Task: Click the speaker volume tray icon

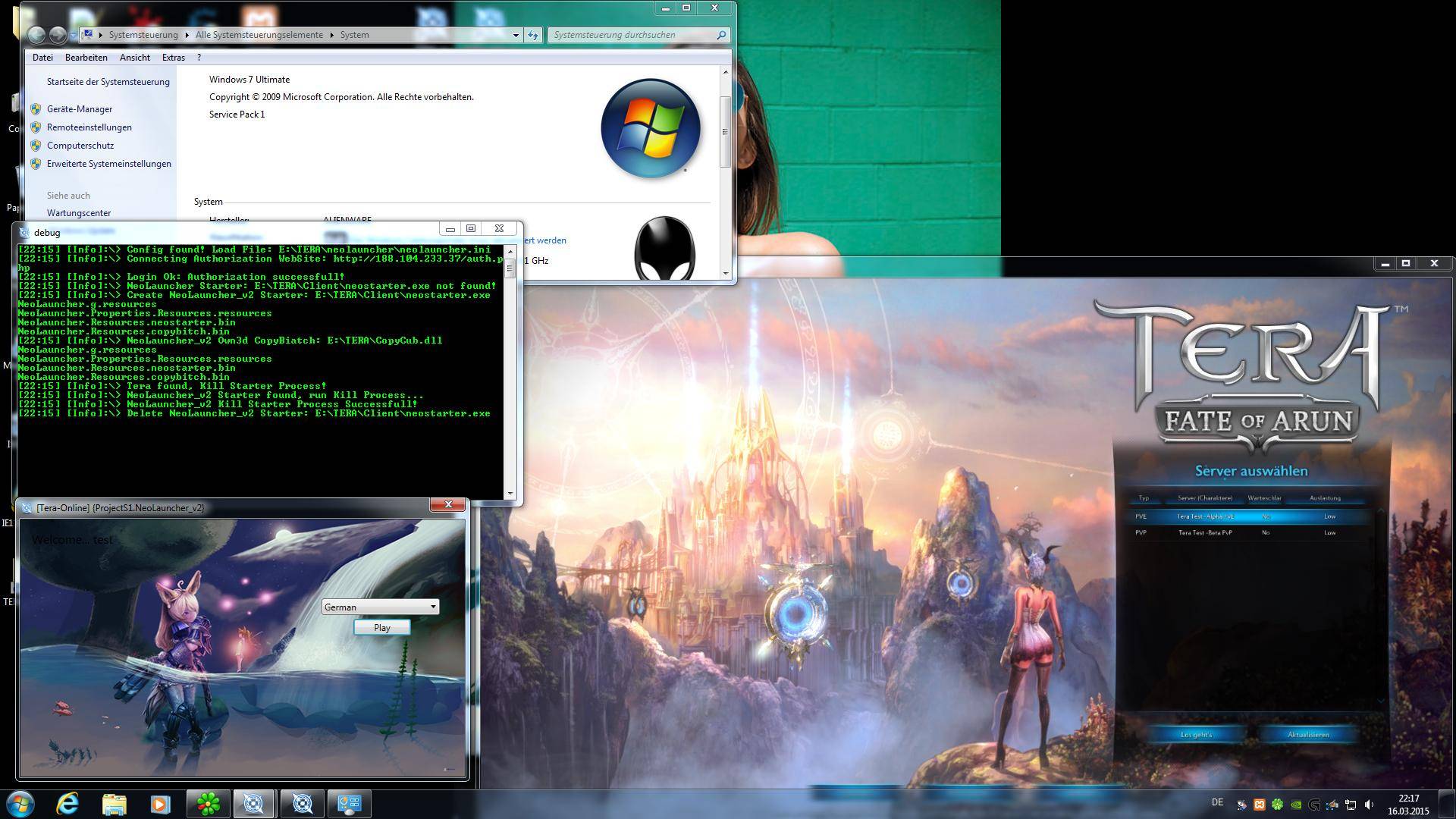Action: point(1369,805)
